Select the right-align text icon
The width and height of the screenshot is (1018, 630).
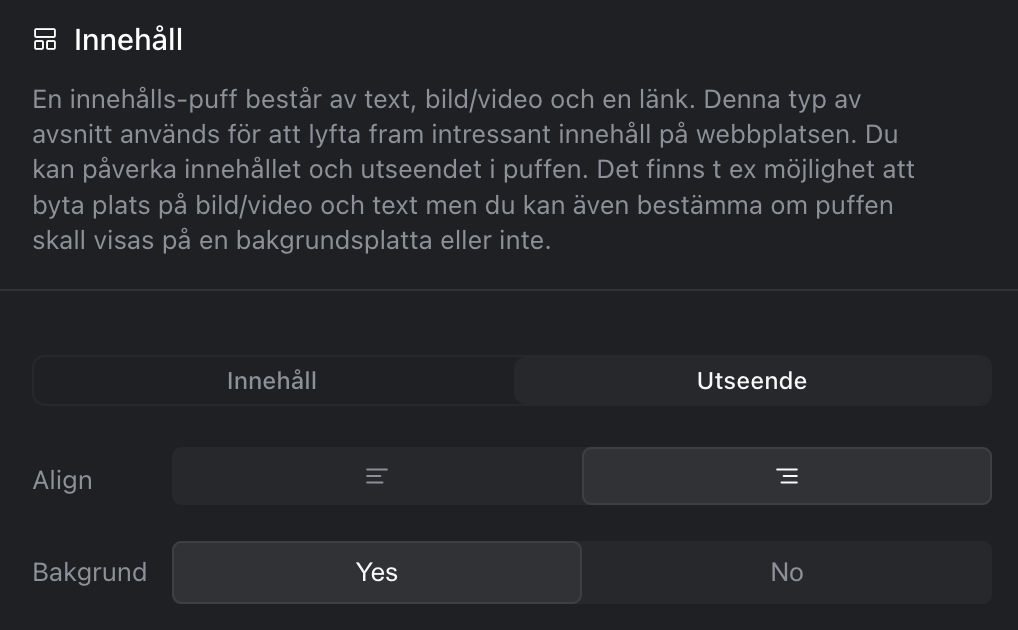pos(787,476)
